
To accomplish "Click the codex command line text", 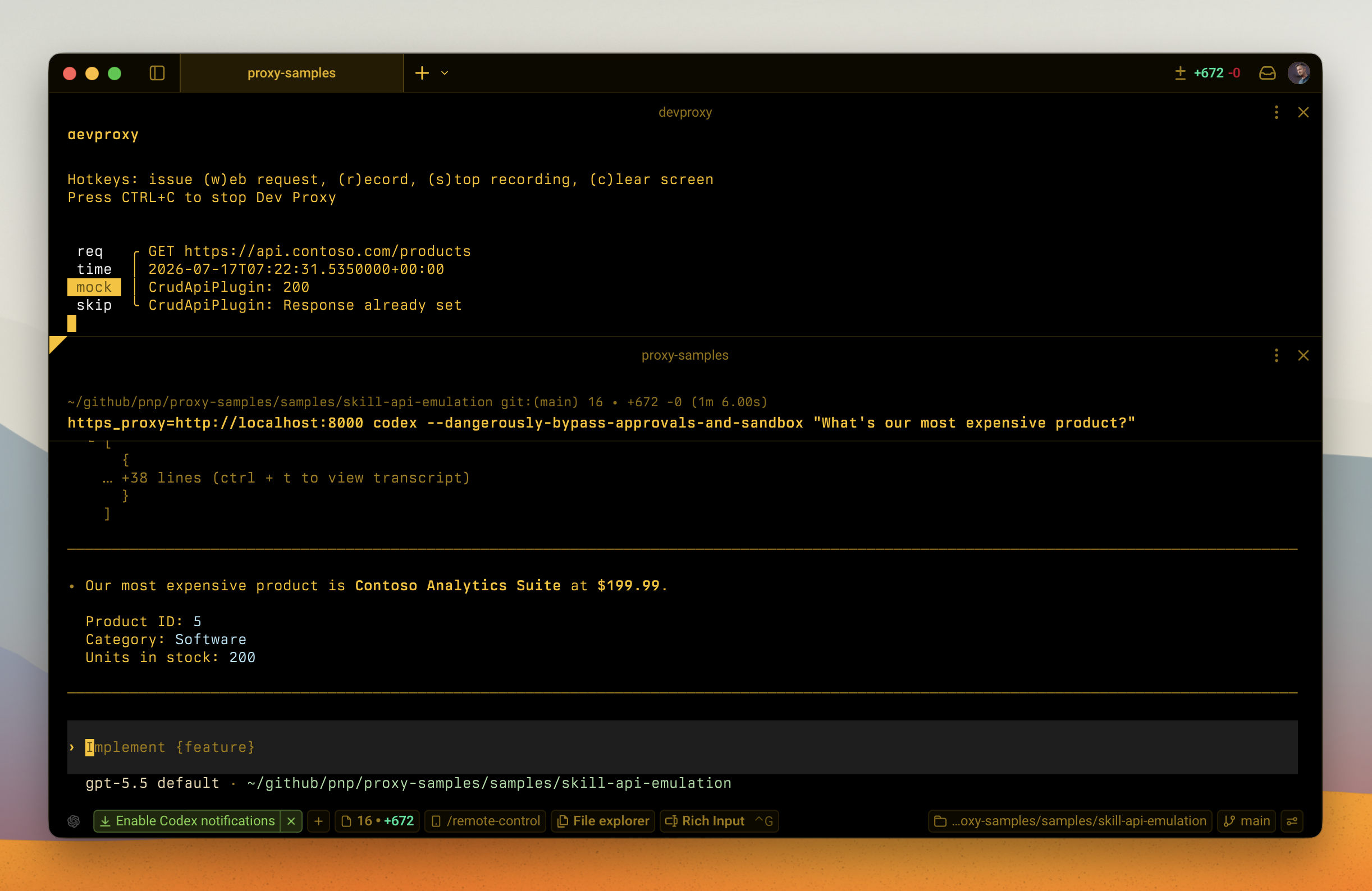I will click(601, 423).
